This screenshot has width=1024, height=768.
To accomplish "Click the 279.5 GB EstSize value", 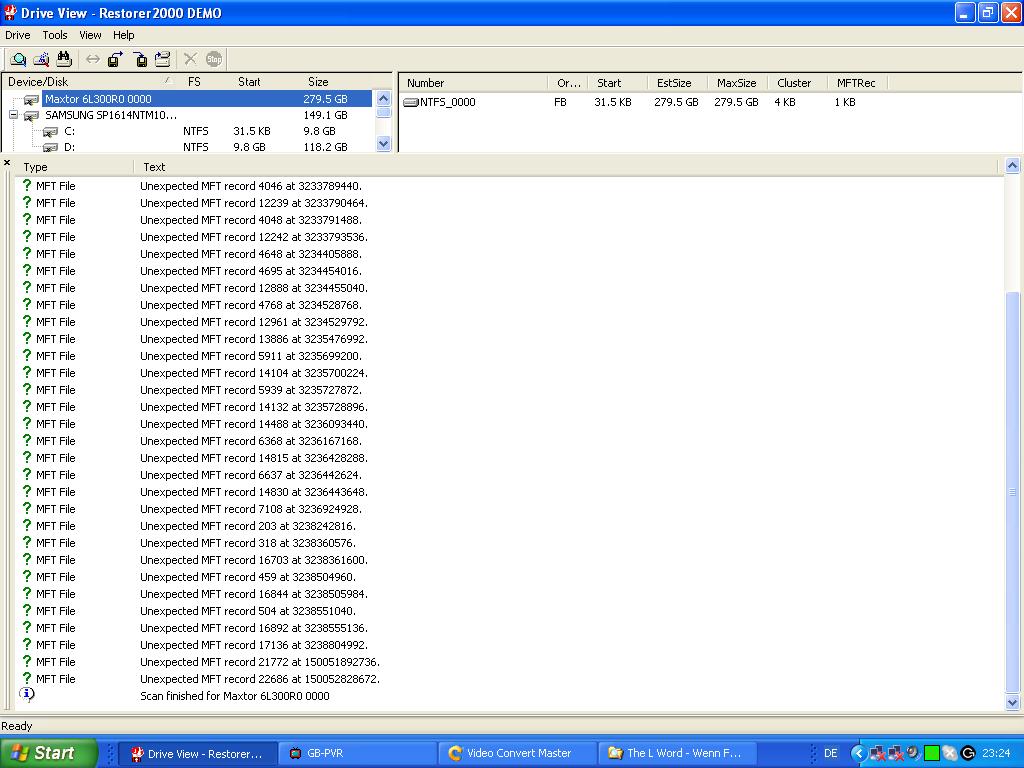I will [x=677, y=103].
